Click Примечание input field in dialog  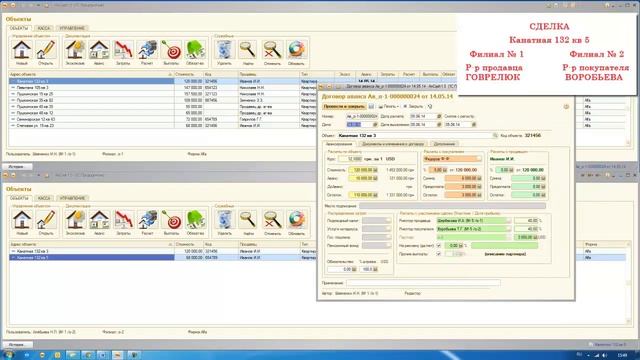423,283
